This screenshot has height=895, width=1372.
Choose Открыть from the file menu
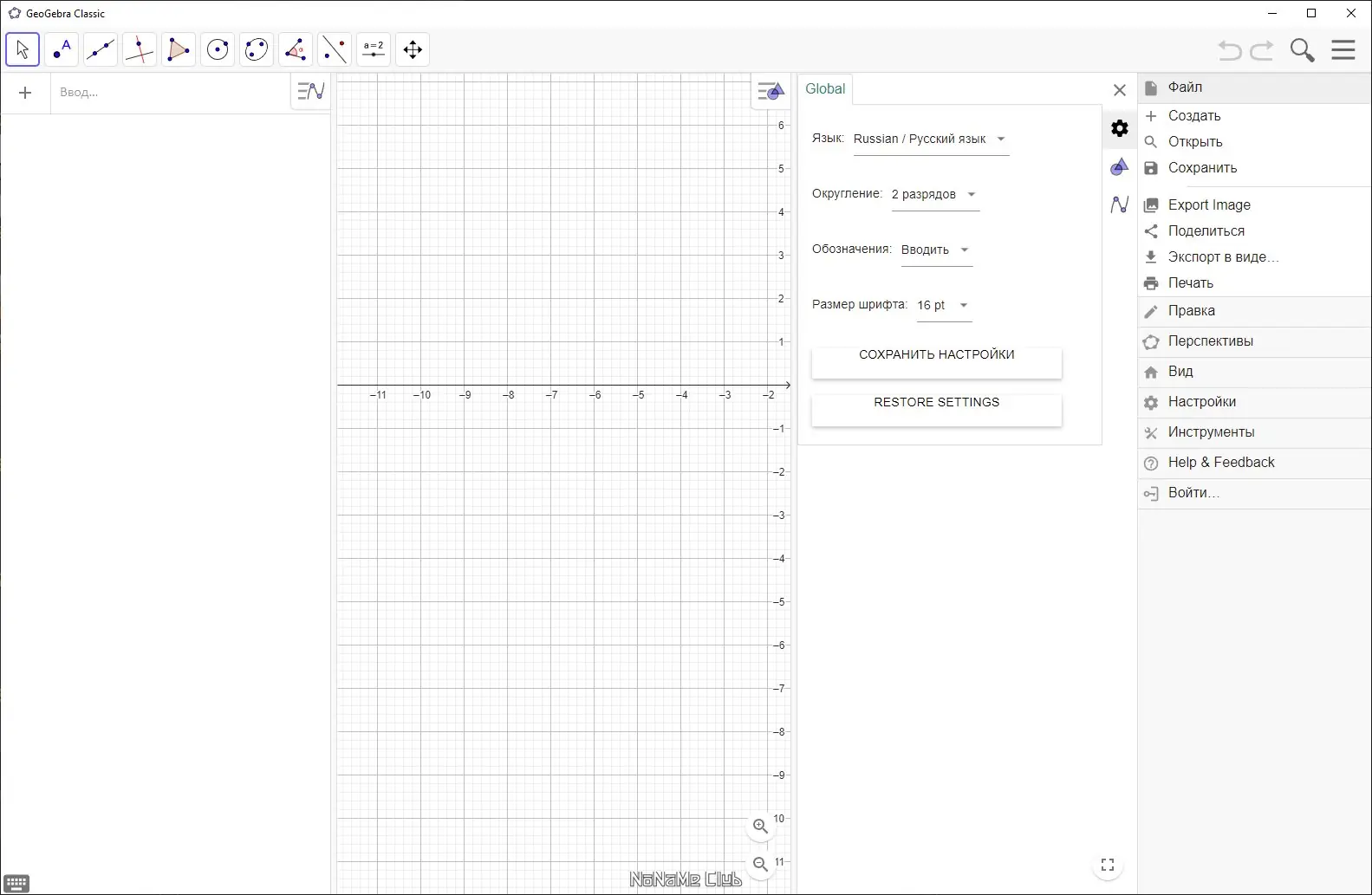tap(1254, 142)
